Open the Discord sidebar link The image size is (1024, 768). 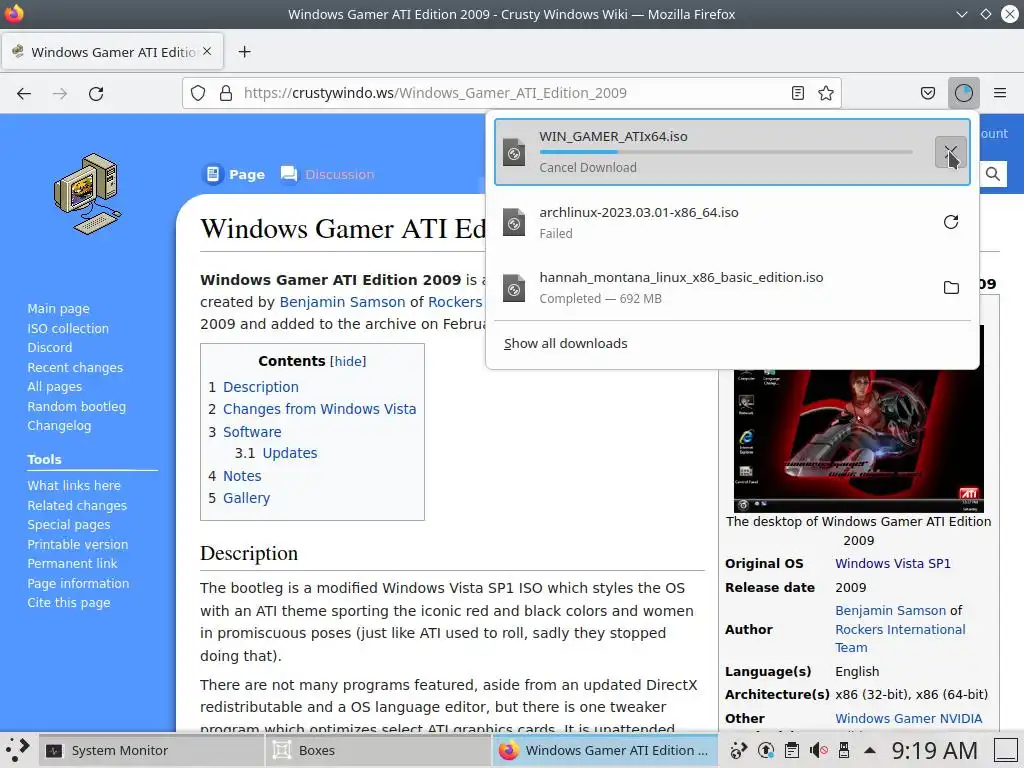(50, 347)
